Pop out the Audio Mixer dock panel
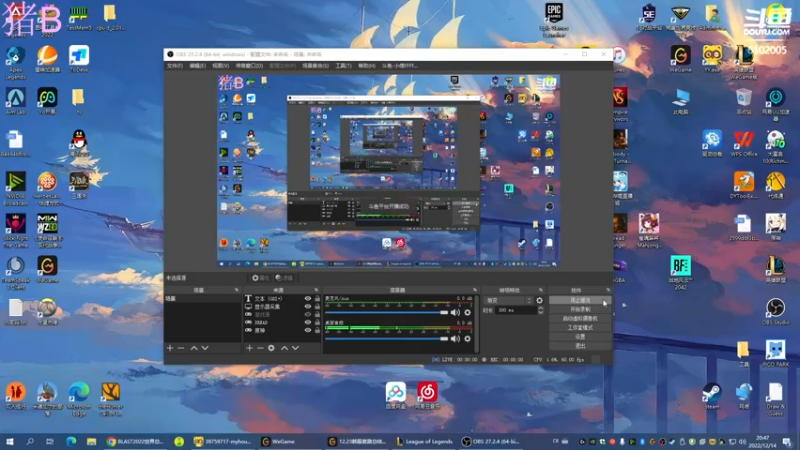 474,290
